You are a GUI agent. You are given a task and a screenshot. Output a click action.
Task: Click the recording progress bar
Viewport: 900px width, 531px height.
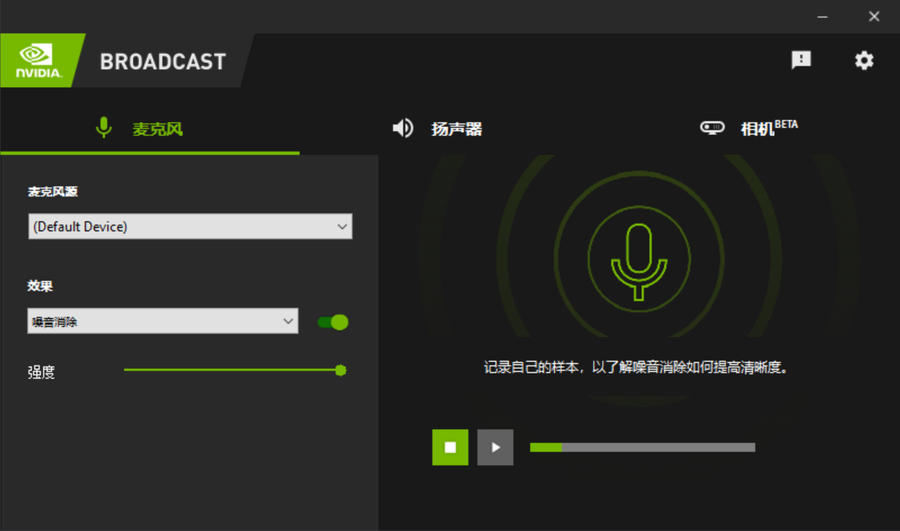tap(642, 447)
